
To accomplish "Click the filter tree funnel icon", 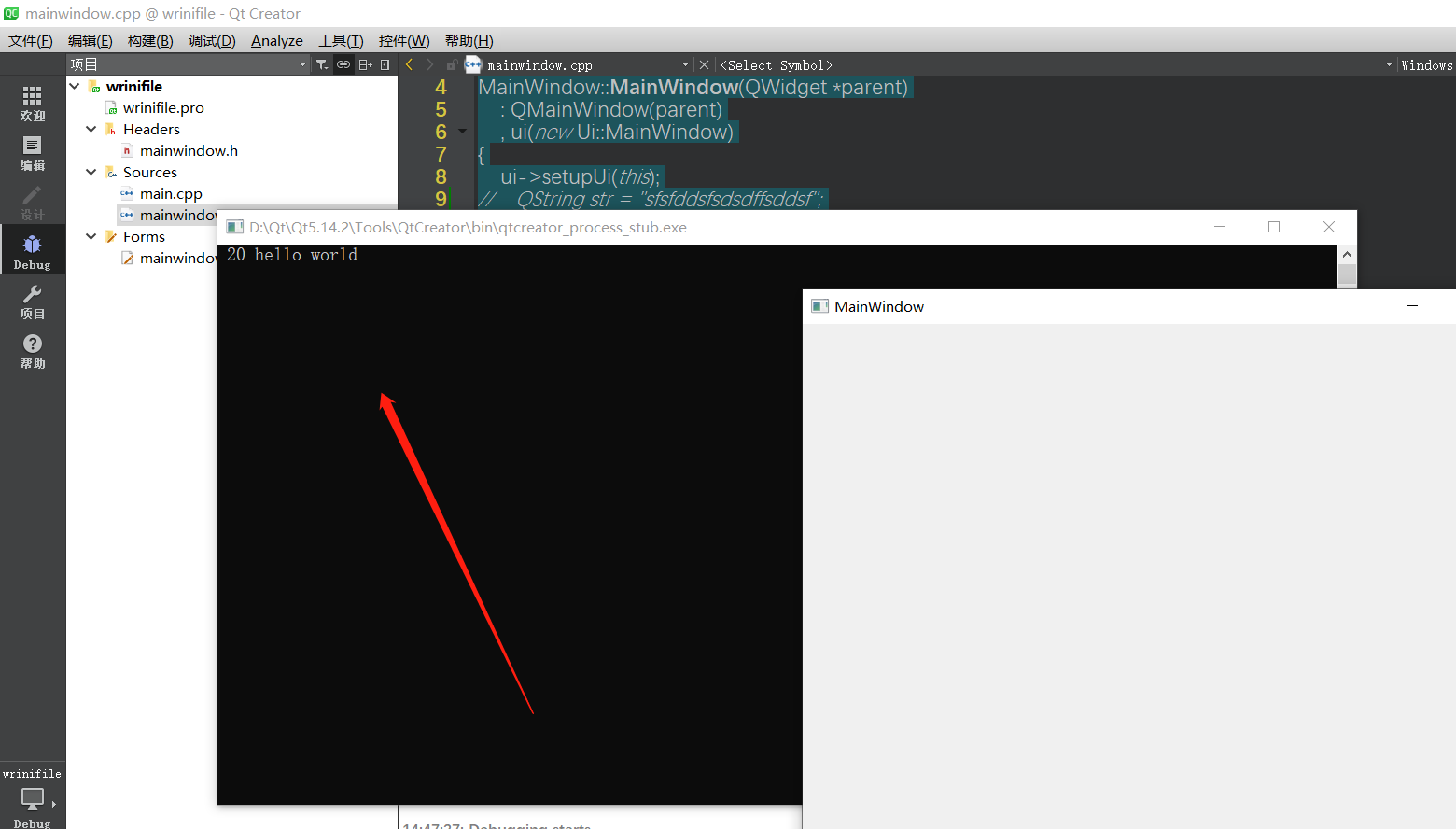I will click(x=322, y=64).
